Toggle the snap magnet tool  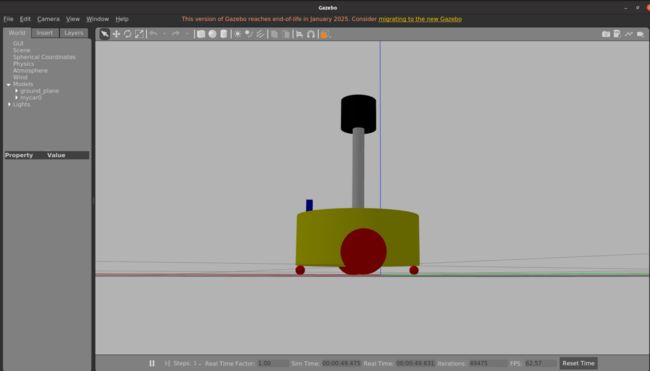(311, 34)
